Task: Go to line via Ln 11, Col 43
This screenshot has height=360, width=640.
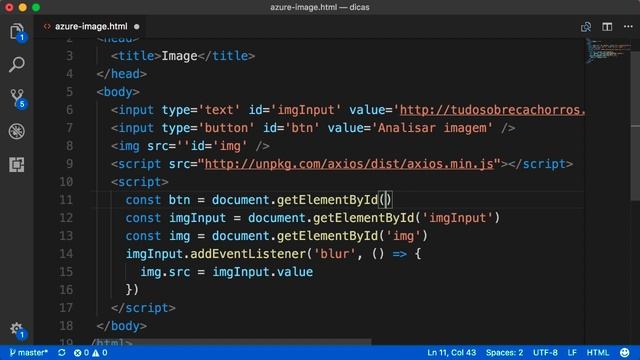Action: coord(451,353)
